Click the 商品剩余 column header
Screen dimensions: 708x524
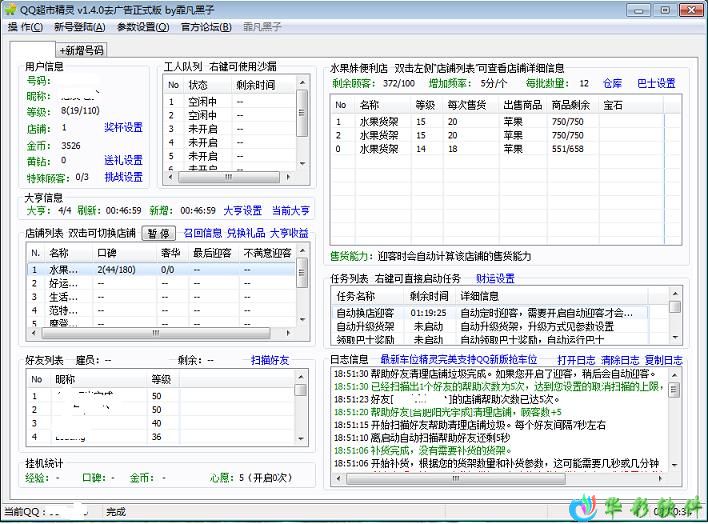click(x=571, y=105)
